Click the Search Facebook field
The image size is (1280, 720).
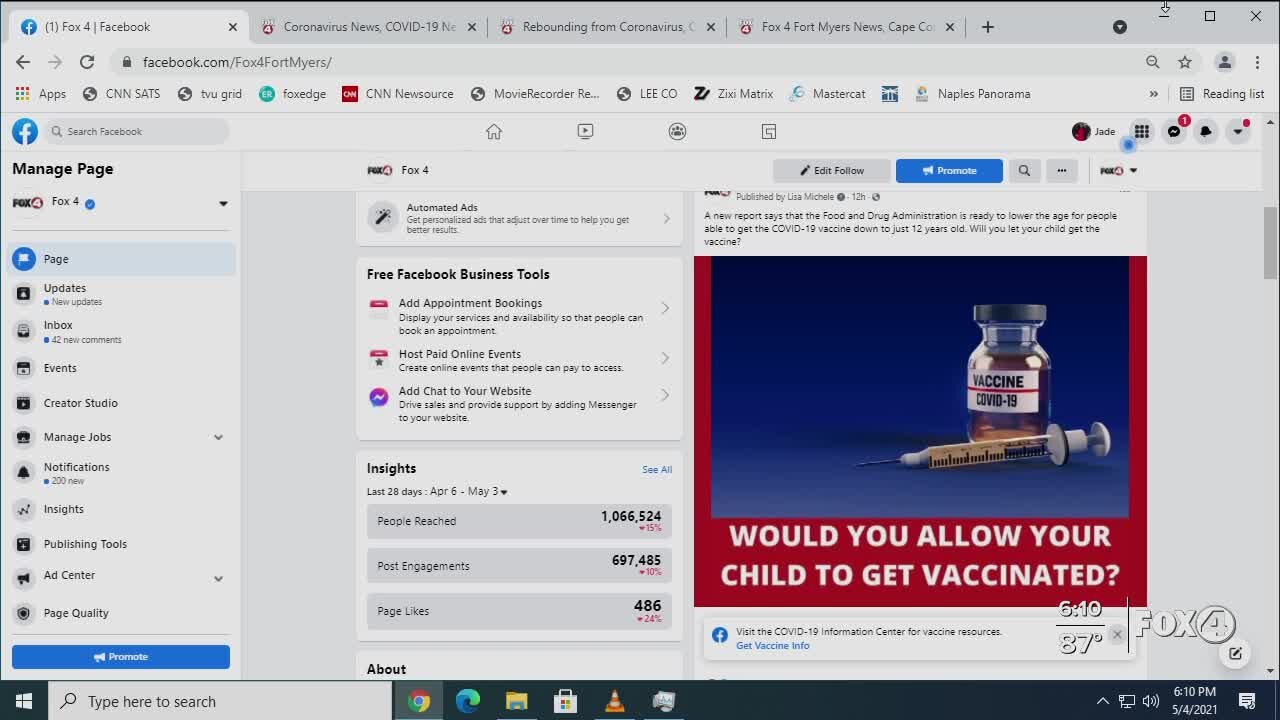(x=137, y=131)
